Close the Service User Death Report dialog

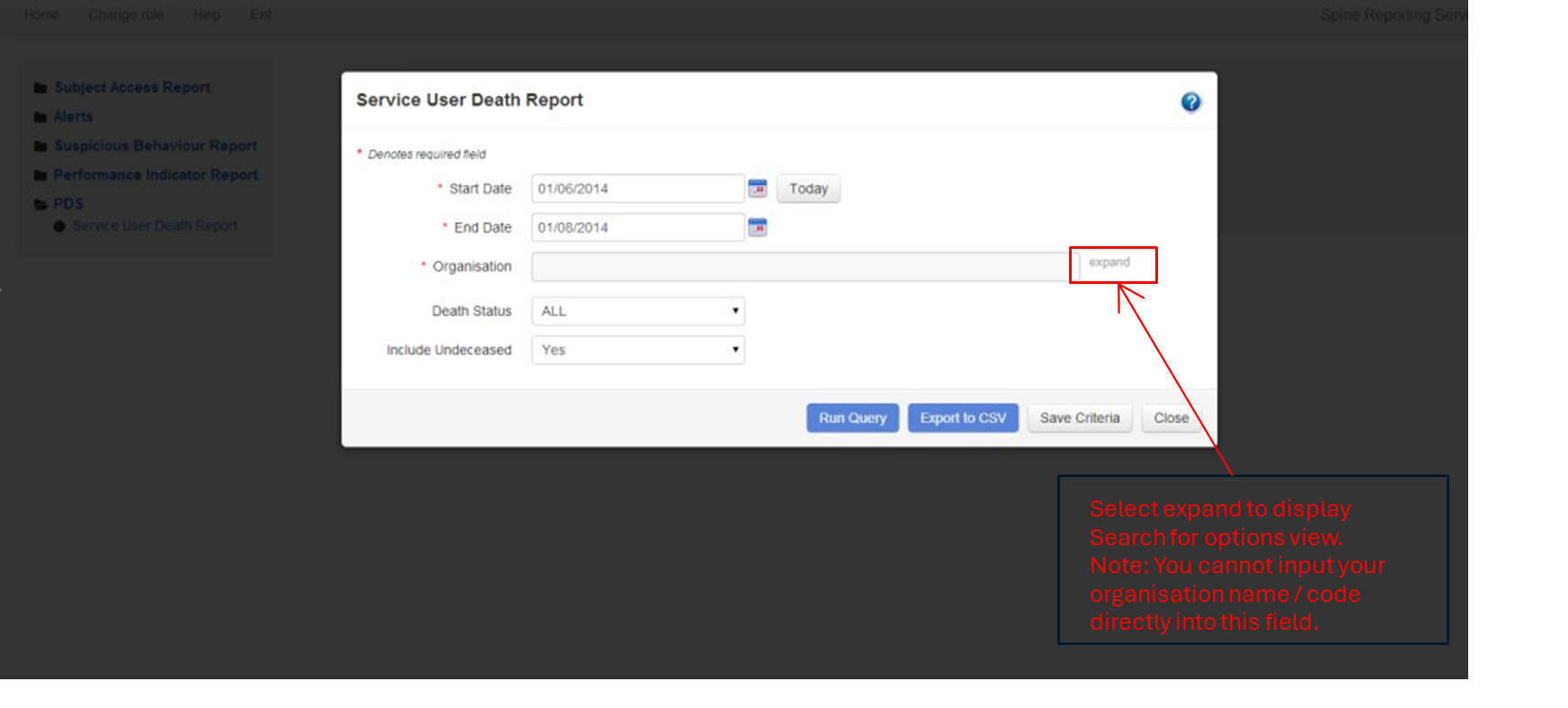(x=1172, y=418)
